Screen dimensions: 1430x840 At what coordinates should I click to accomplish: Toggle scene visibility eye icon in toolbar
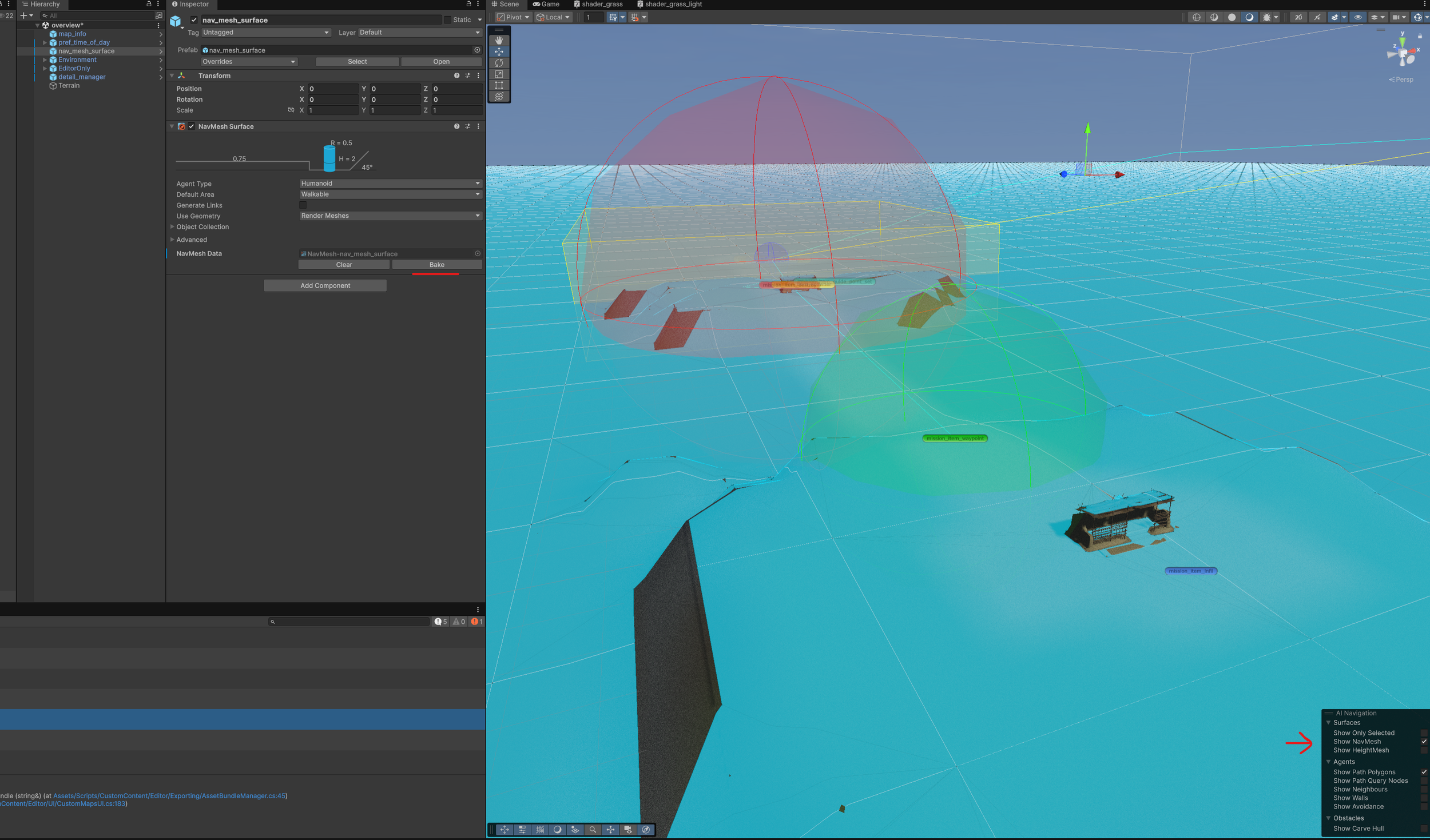click(1357, 17)
